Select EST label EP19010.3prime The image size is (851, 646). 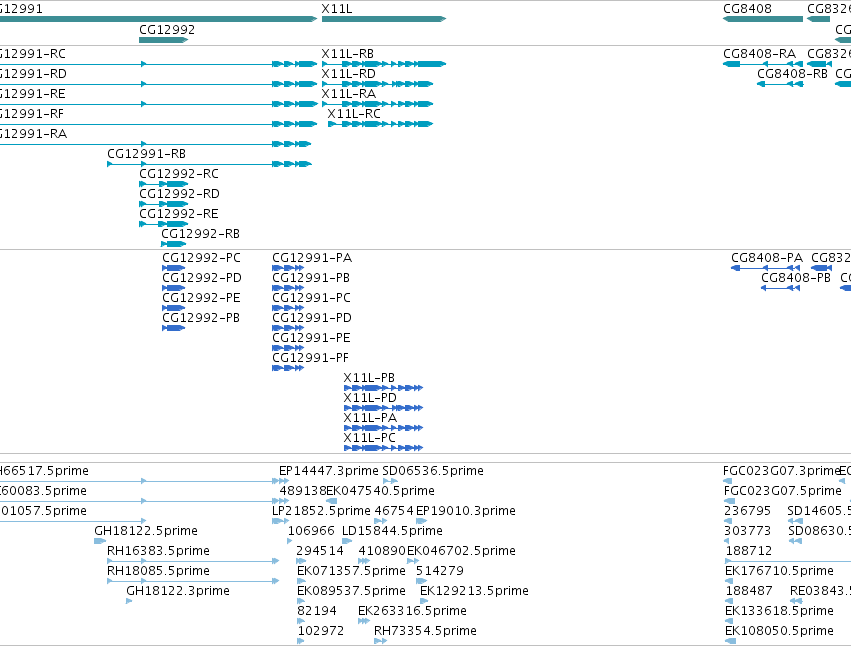[466, 511]
